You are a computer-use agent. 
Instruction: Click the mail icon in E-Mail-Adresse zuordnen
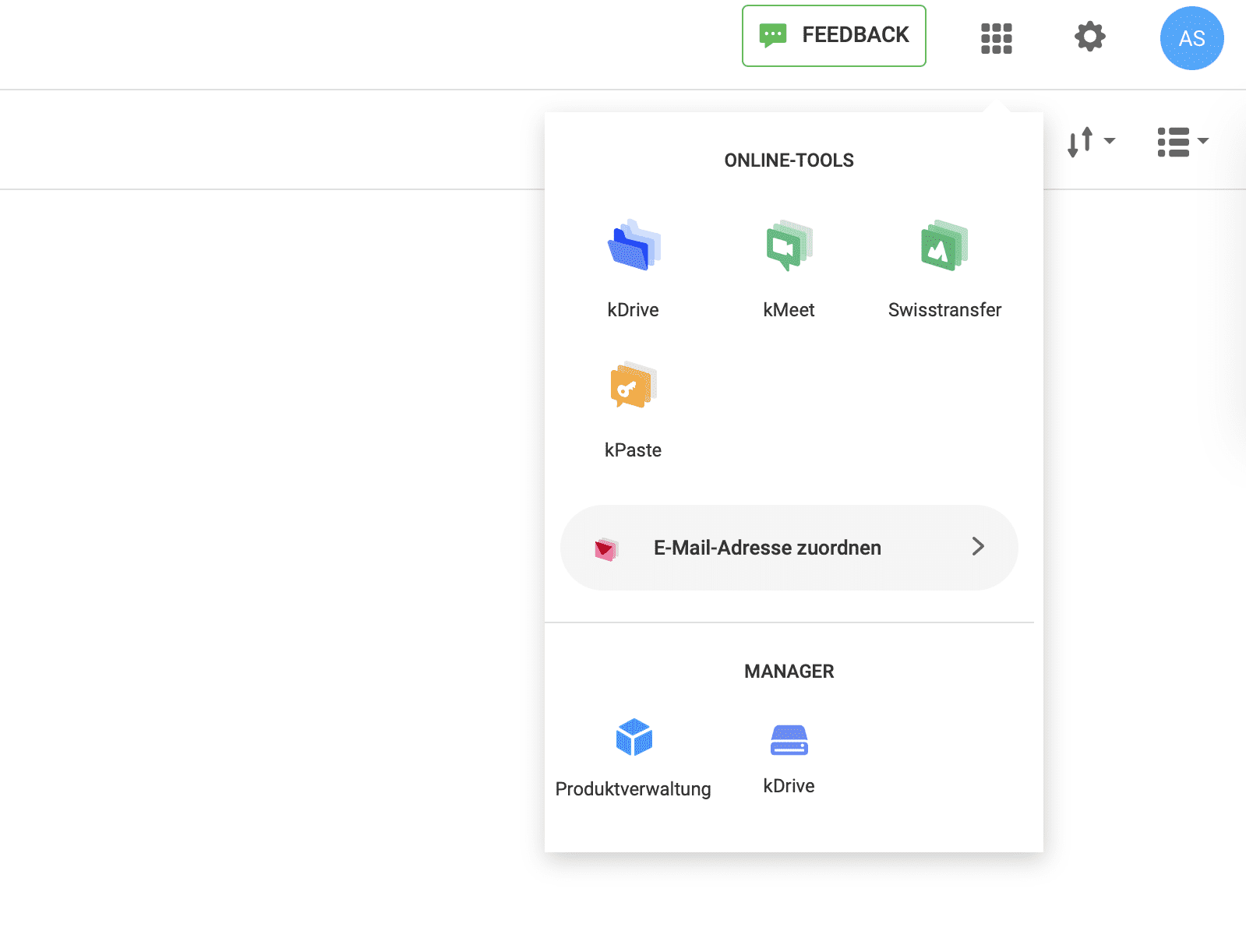(605, 549)
